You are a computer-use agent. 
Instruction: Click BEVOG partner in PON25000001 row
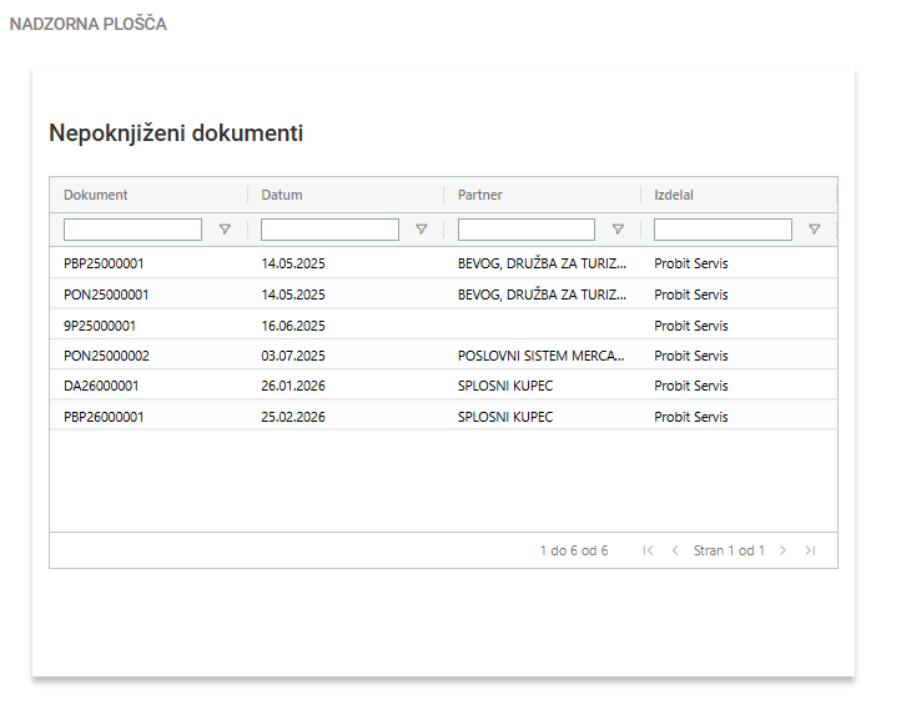pos(541,295)
